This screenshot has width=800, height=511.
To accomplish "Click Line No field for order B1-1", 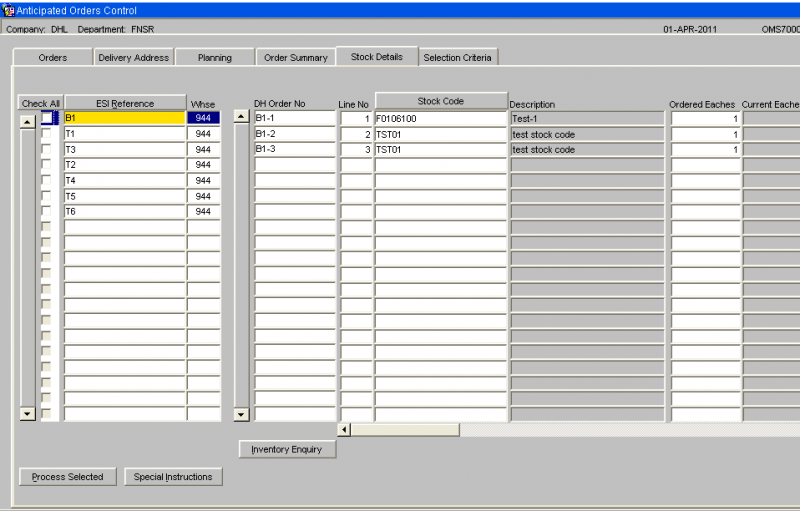I will 356,118.
